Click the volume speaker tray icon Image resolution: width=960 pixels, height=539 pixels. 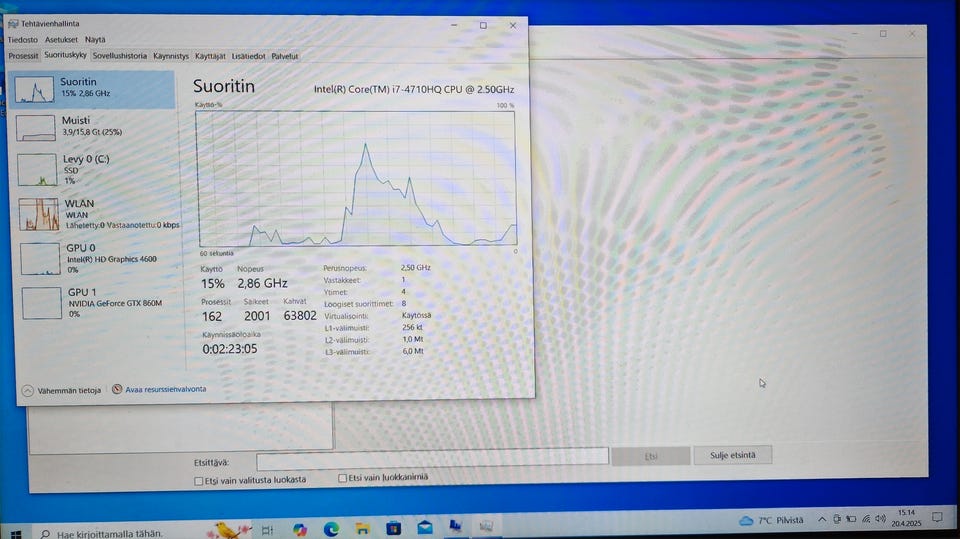pyautogui.click(x=880, y=519)
